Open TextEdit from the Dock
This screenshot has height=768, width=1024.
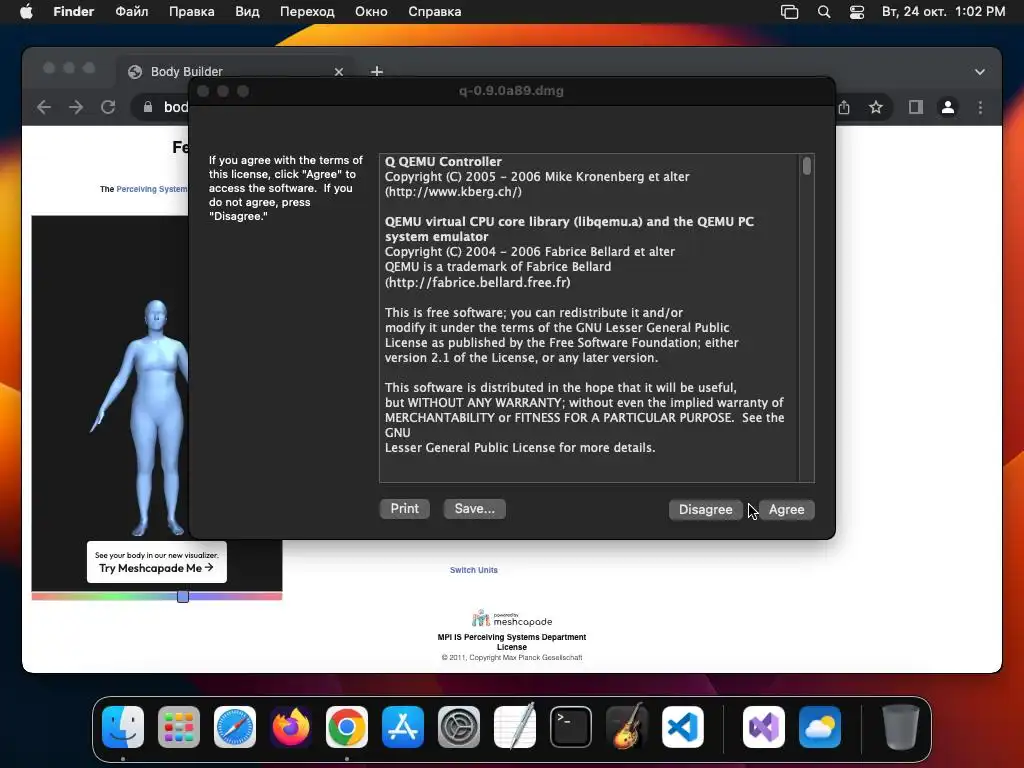515,727
